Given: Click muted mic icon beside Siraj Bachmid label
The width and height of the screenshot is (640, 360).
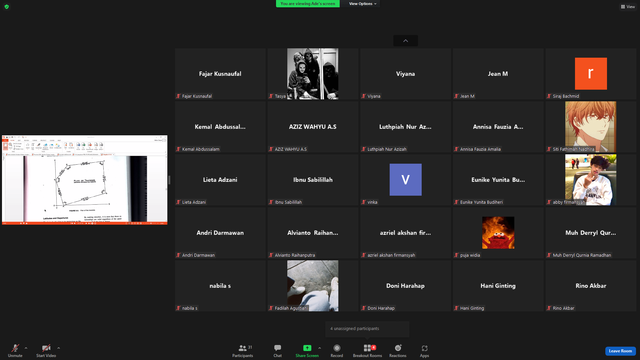Looking at the screenshot, I should [x=549, y=96].
